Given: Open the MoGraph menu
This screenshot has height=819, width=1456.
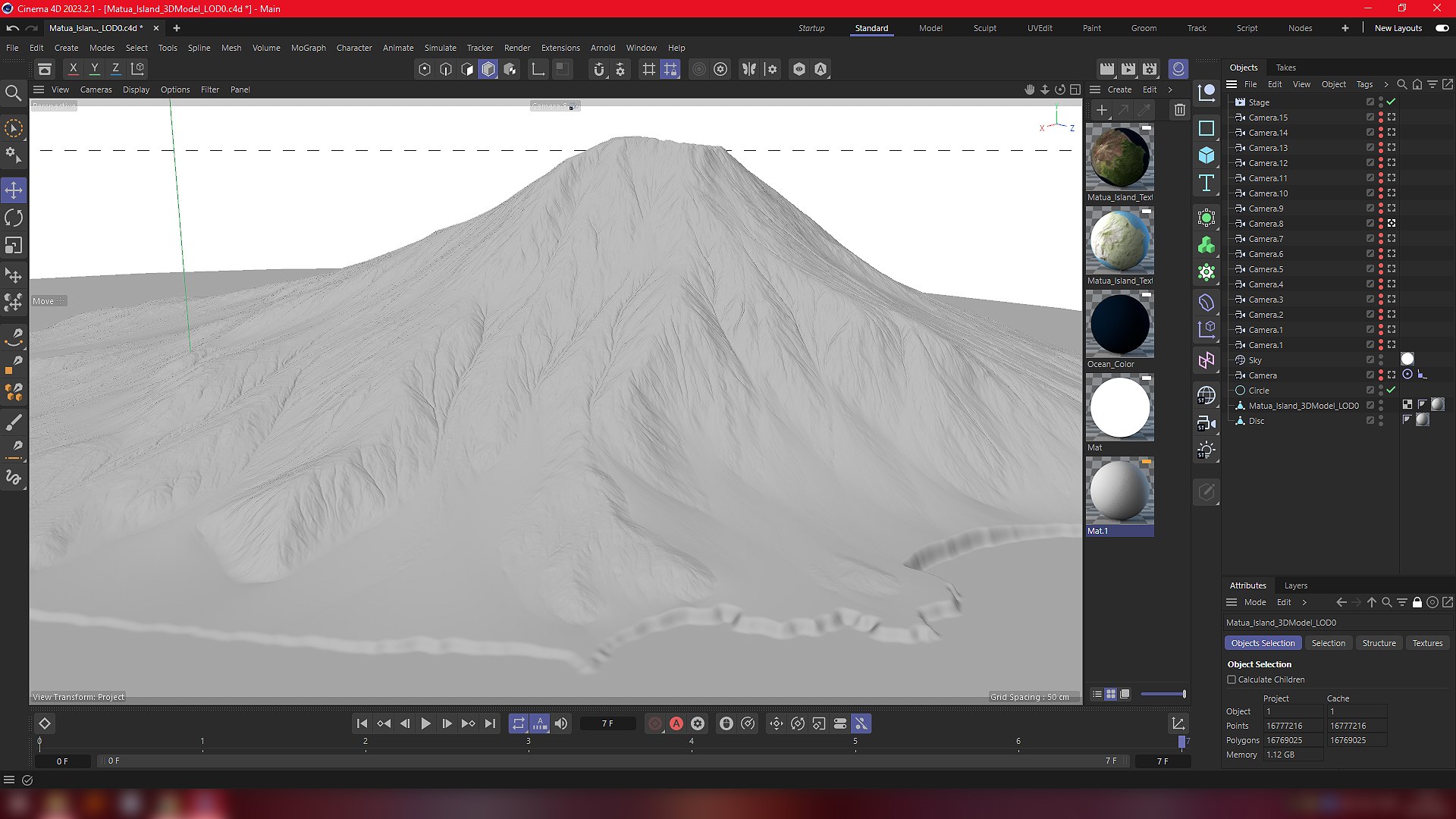Looking at the screenshot, I should 309,48.
